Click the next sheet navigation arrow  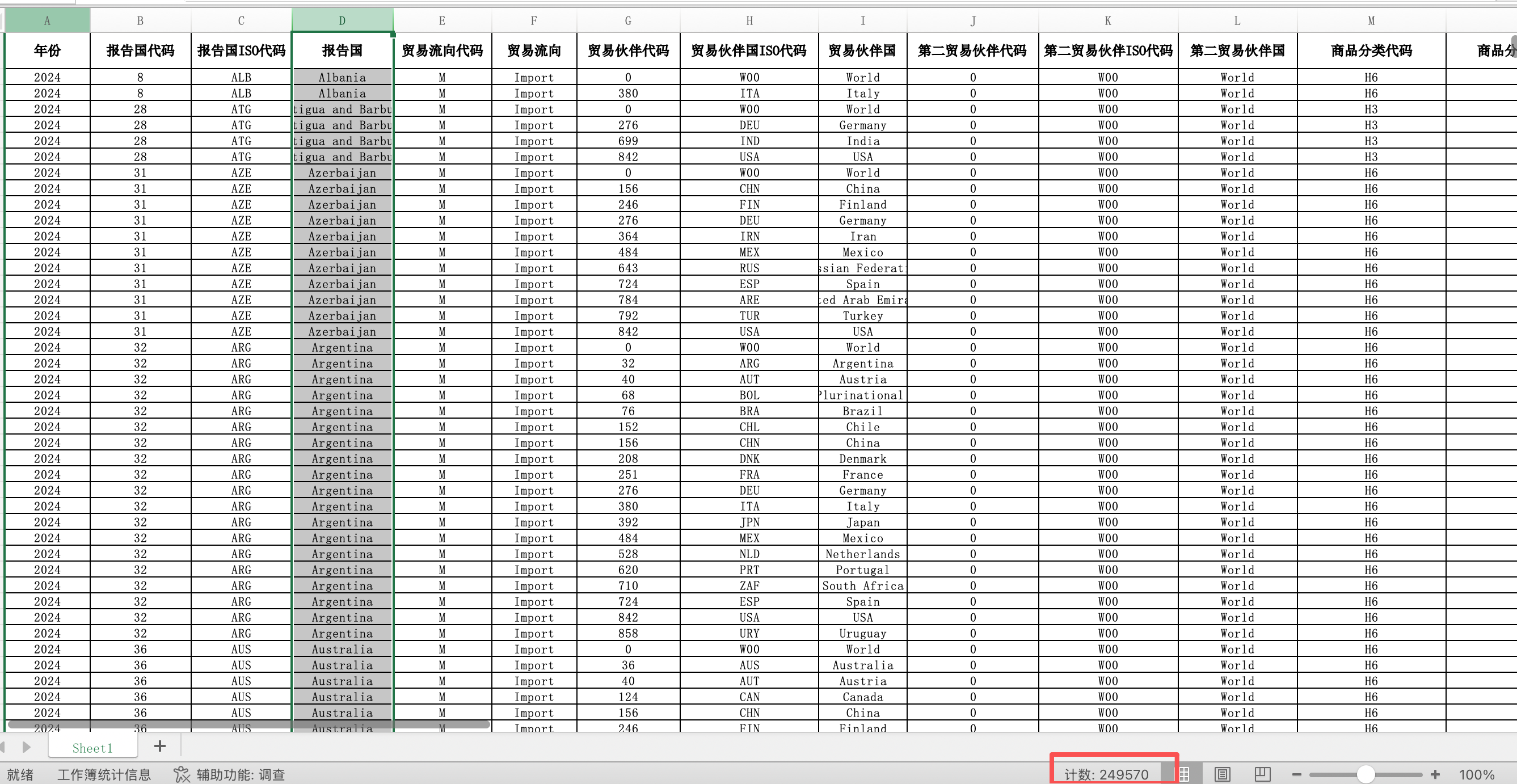point(26,747)
